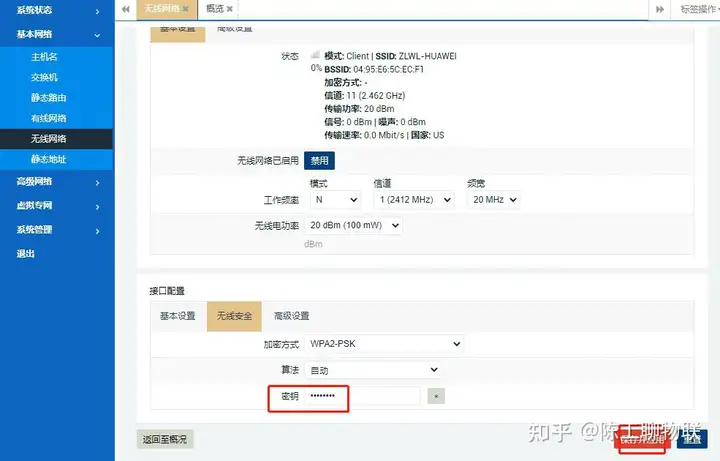This screenshot has width=720, height=461.
Task: Open the 加密方式 WPA2-PSK dropdown
Action: click(x=384, y=344)
